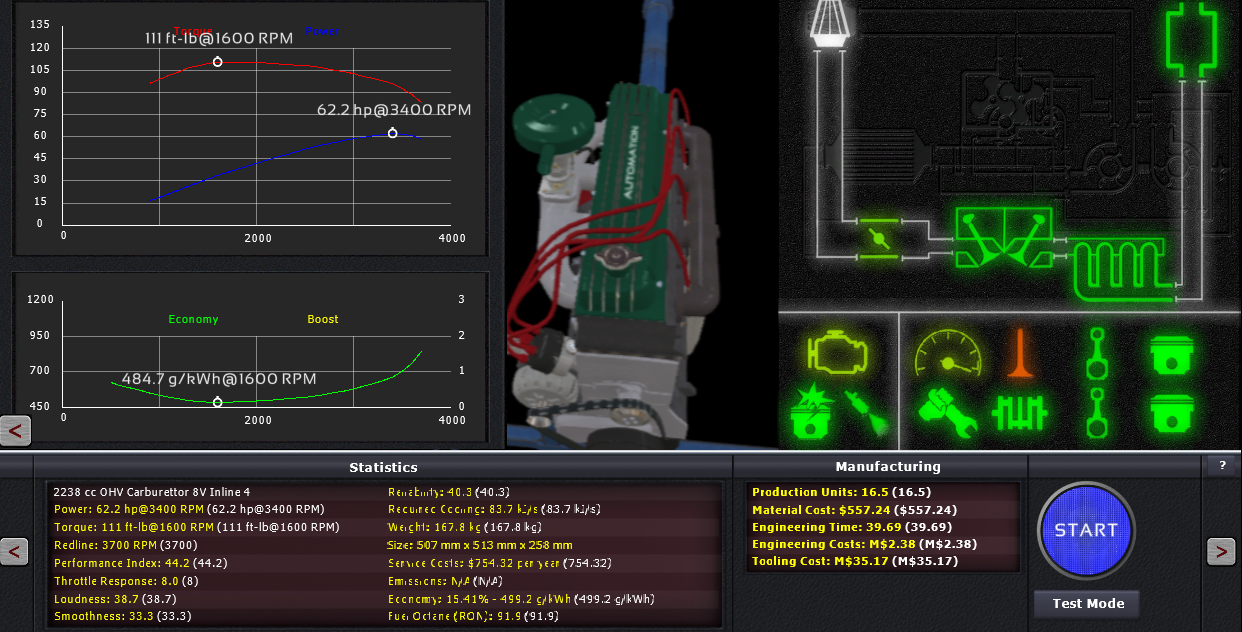Screen dimensions: 1242x632
Task: Click the Test Mode button
Action: coord(1086,603)
